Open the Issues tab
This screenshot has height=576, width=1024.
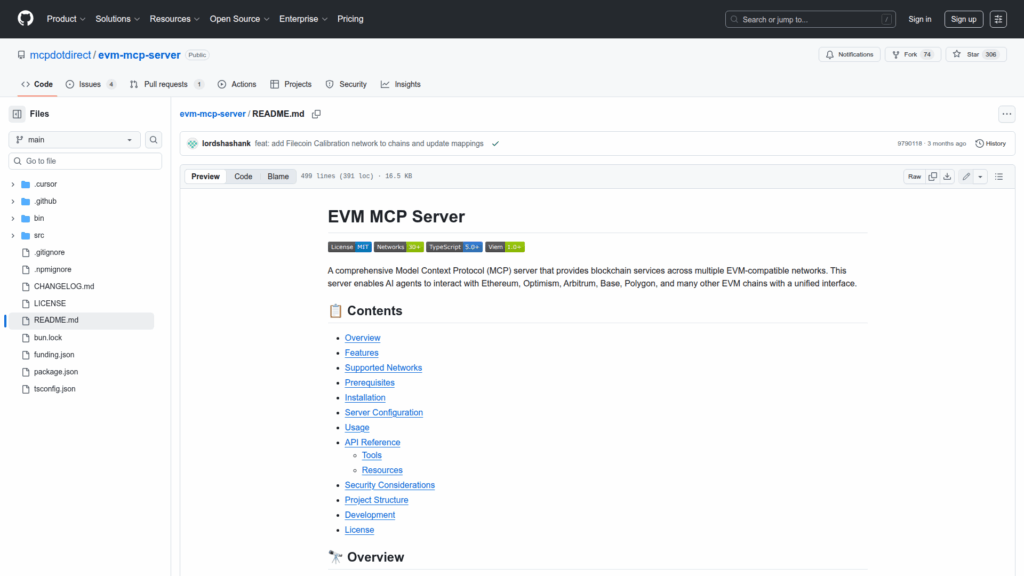pos(90,84)
